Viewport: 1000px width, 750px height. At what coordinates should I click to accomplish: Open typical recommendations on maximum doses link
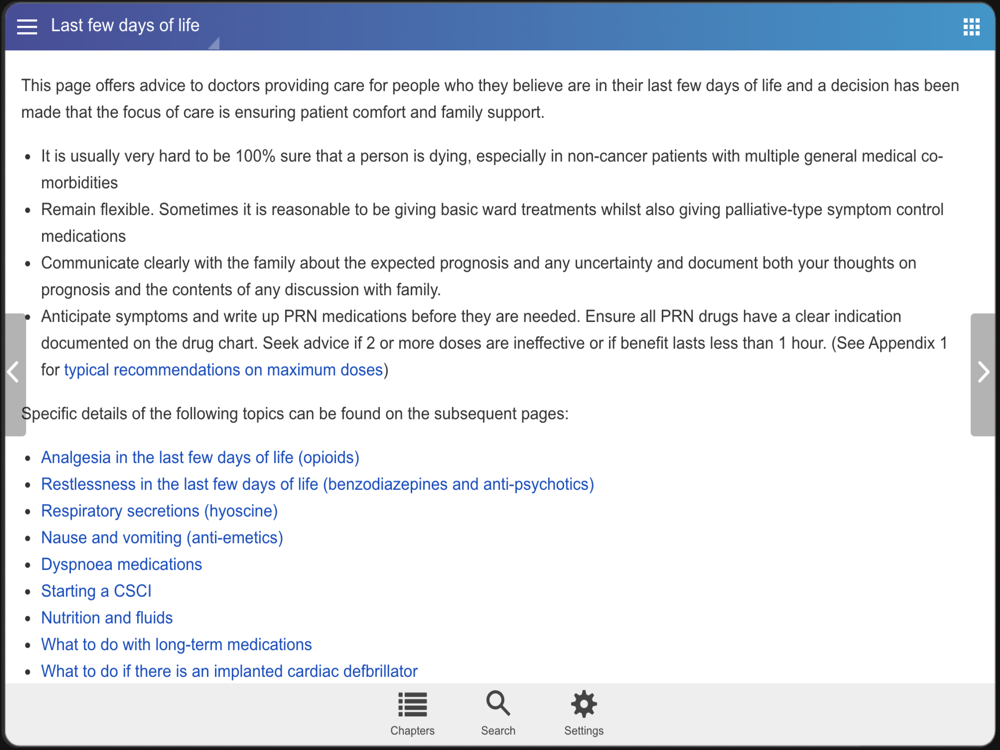click(223, 370)
